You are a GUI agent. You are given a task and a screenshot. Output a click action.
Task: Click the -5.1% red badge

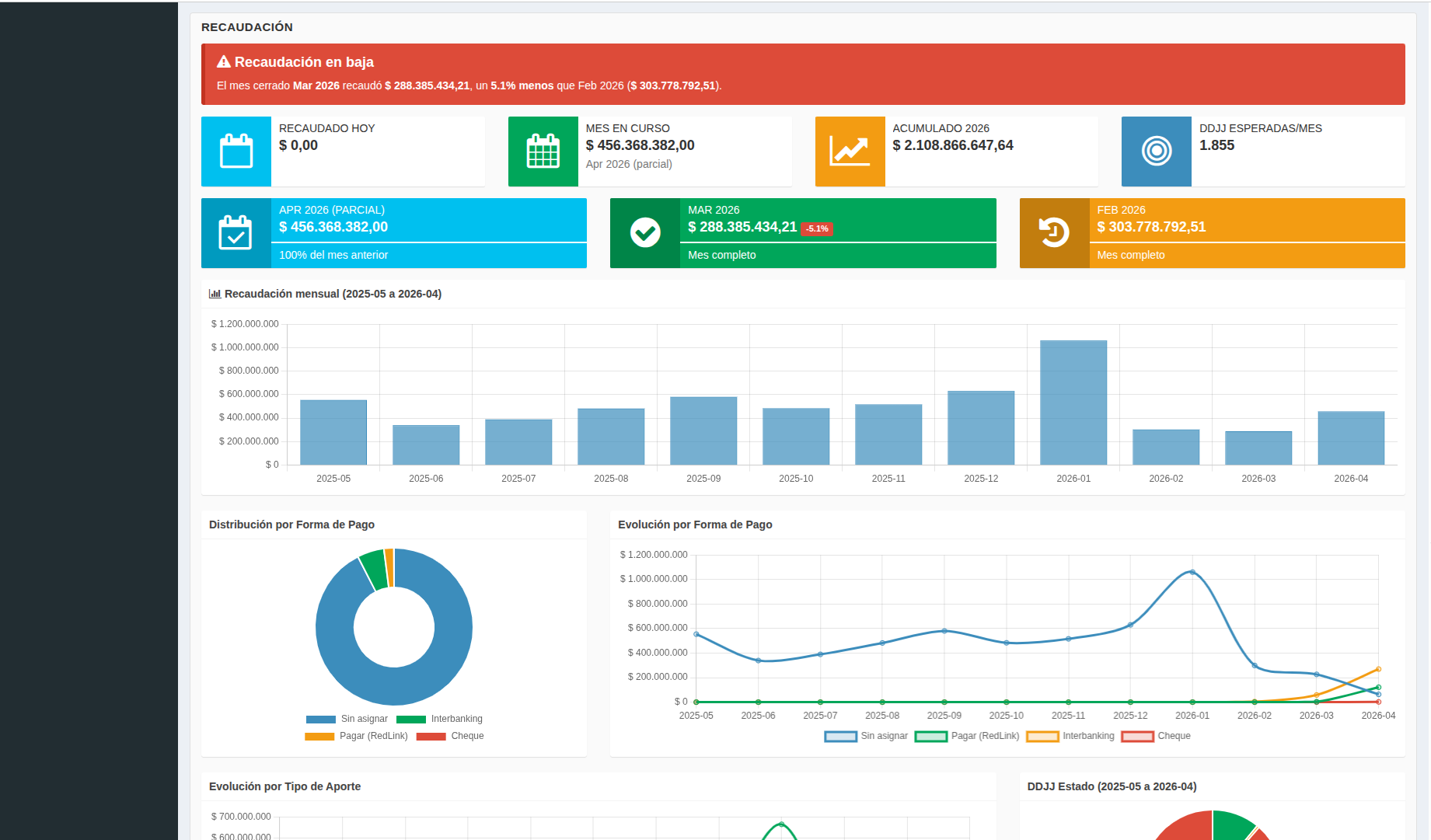click(817, 229)
